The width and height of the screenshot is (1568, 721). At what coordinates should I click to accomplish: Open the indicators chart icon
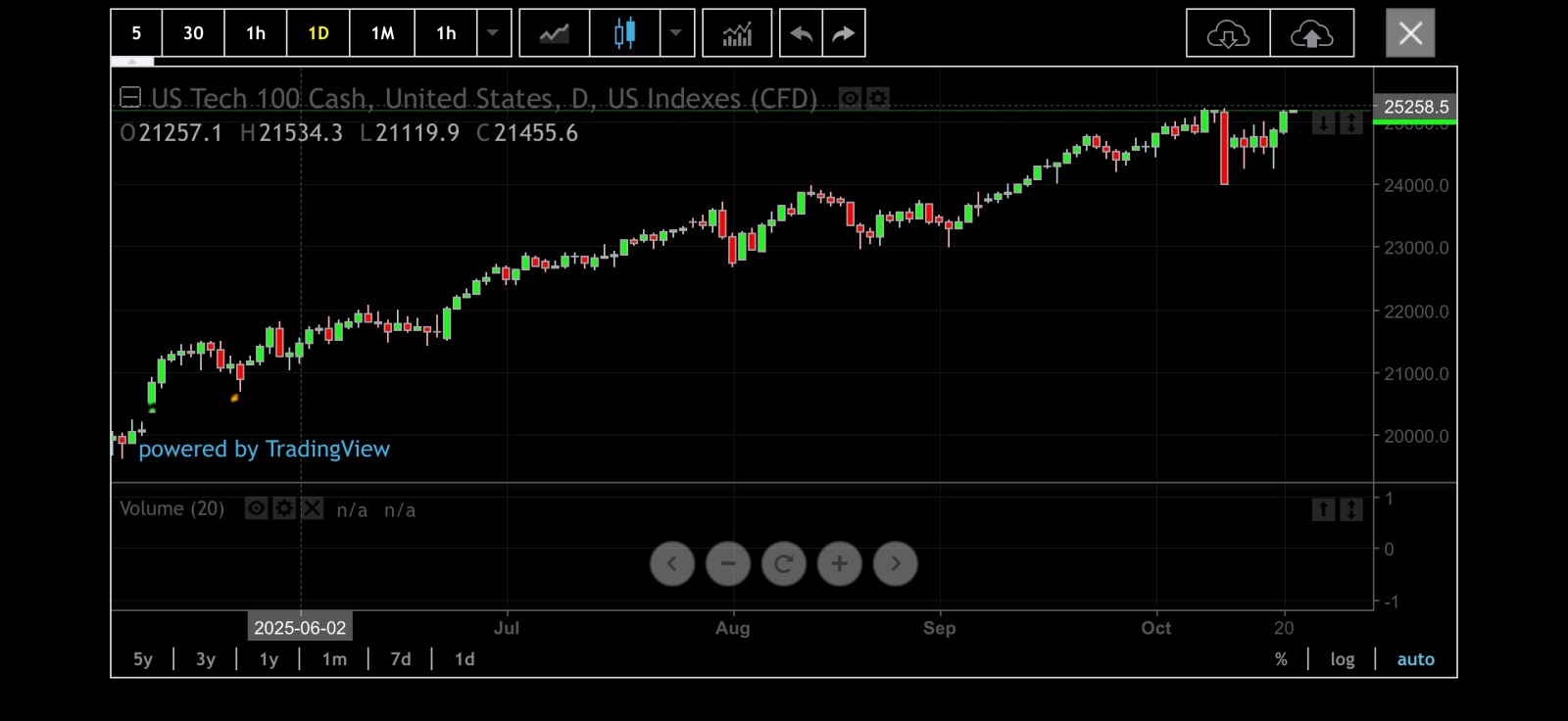(x=737, y=33)
